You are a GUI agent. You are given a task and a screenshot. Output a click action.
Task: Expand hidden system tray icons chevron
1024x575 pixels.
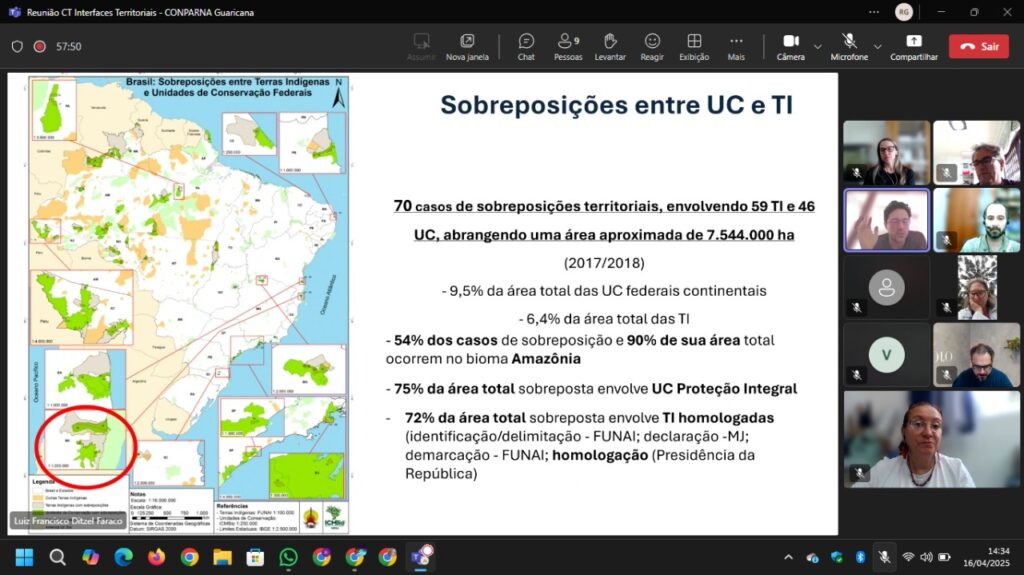tap(788, 557)
